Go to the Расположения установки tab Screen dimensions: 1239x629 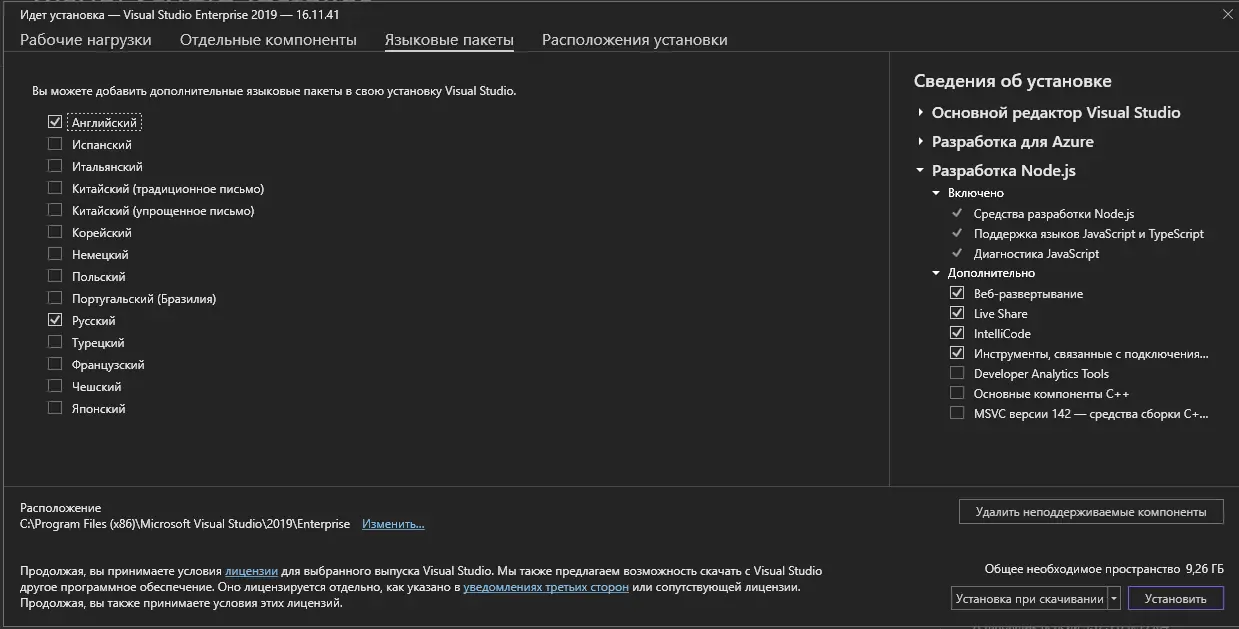634,40
